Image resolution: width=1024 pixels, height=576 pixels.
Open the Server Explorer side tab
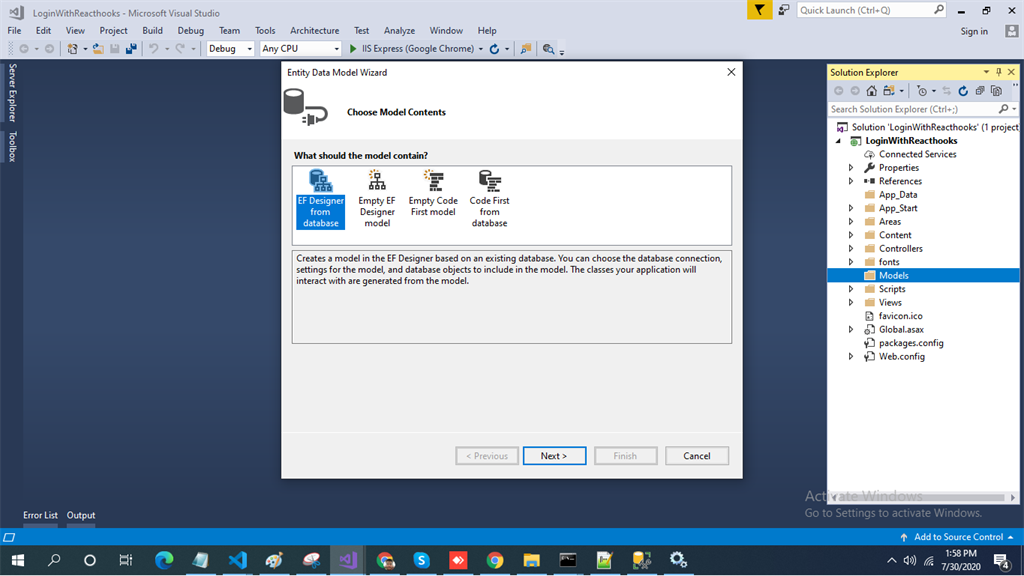point(12,92)
